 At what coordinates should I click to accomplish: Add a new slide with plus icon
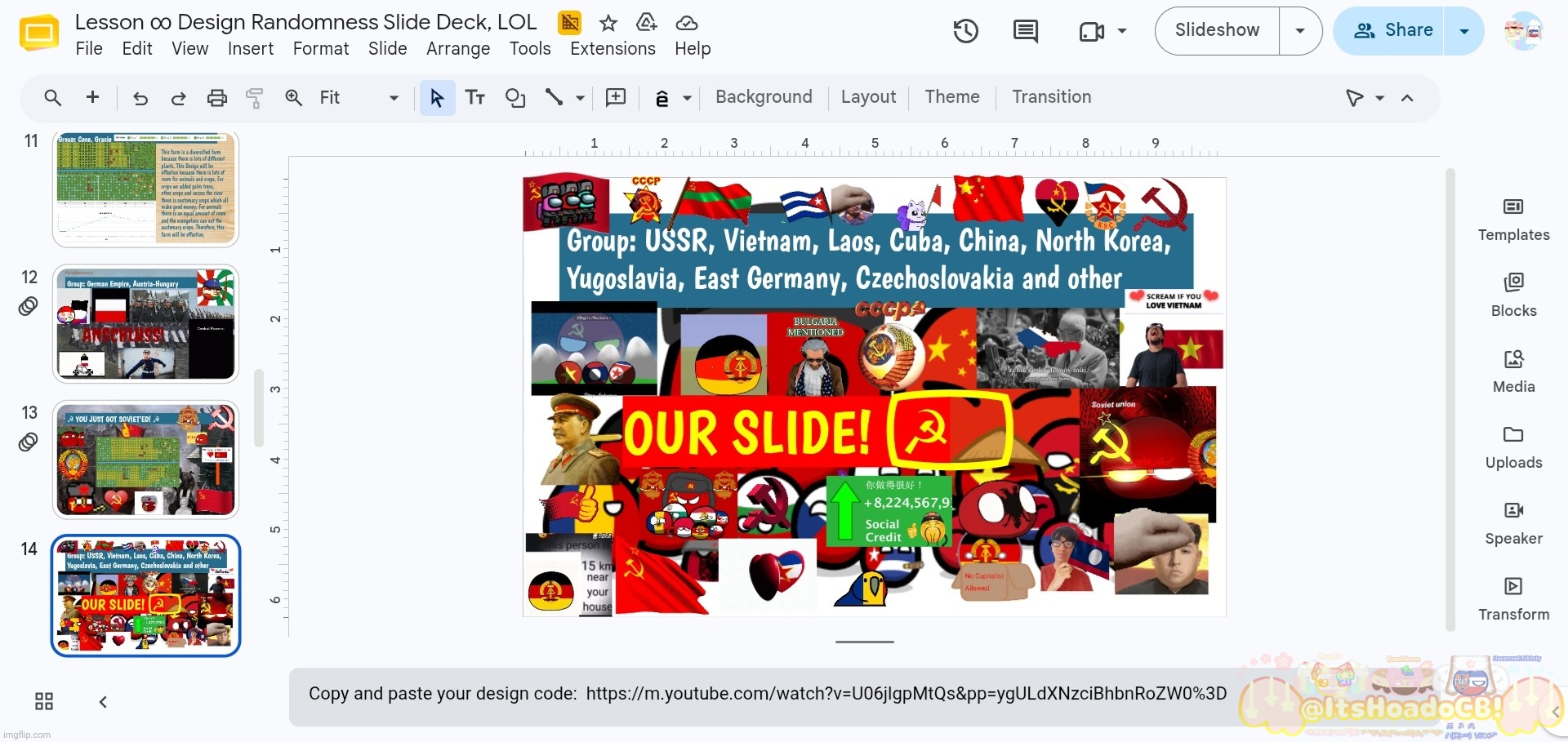pyautogui.click(x=93, y=98)
